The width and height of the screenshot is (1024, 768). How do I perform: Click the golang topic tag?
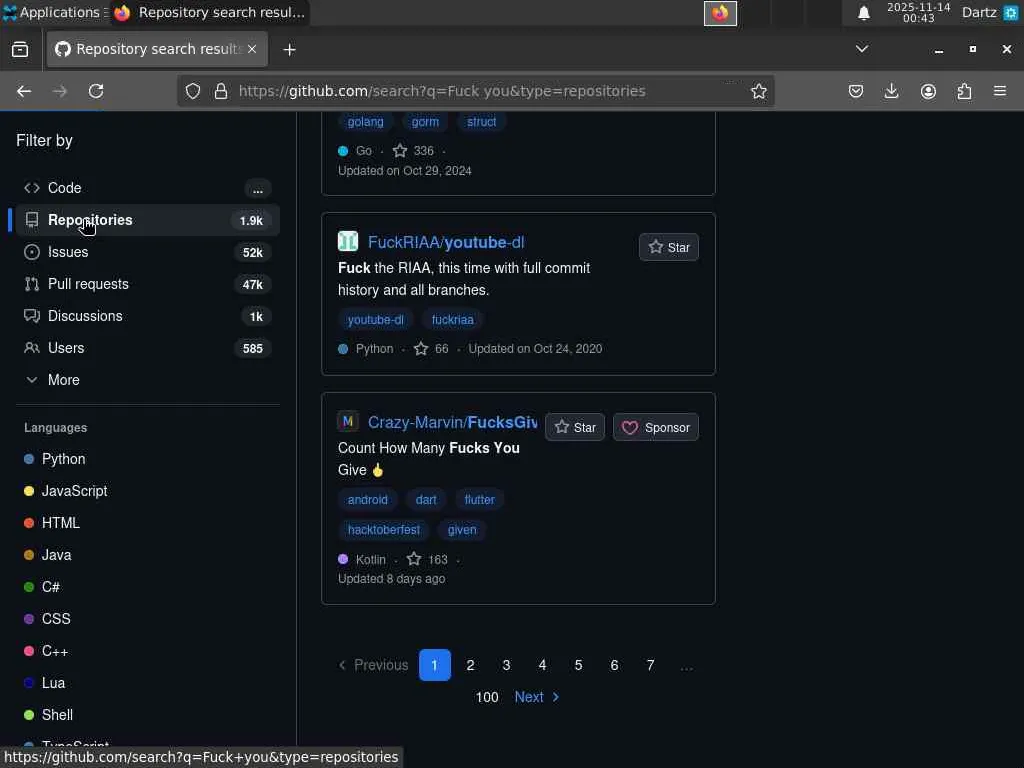click(366, 122)
